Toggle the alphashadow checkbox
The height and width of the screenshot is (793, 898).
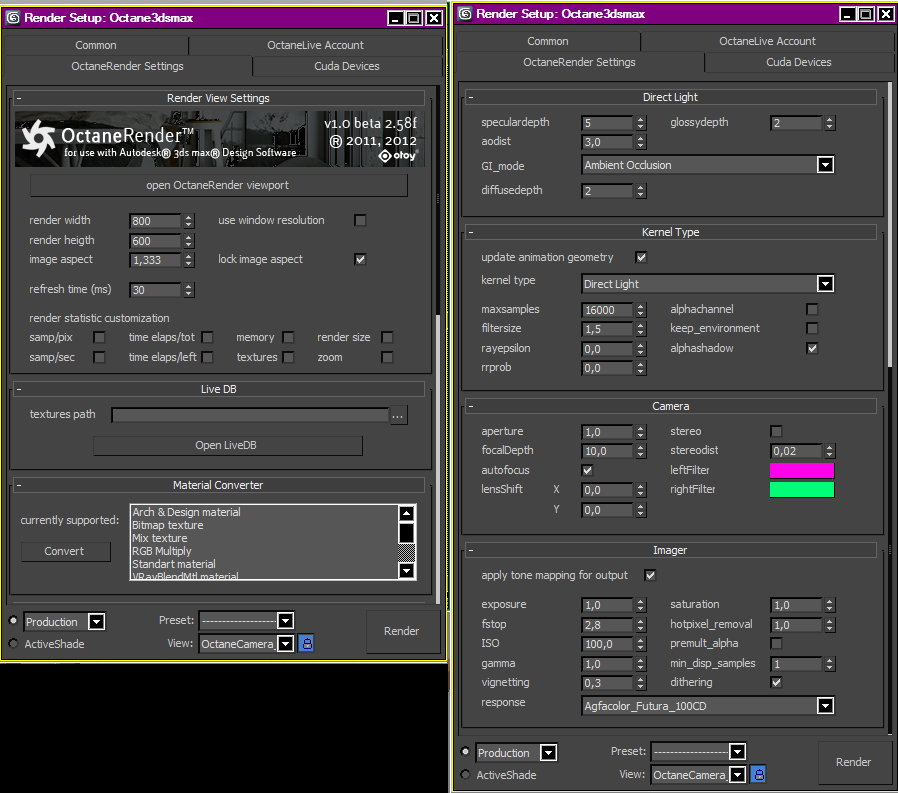tap(812, 348)
